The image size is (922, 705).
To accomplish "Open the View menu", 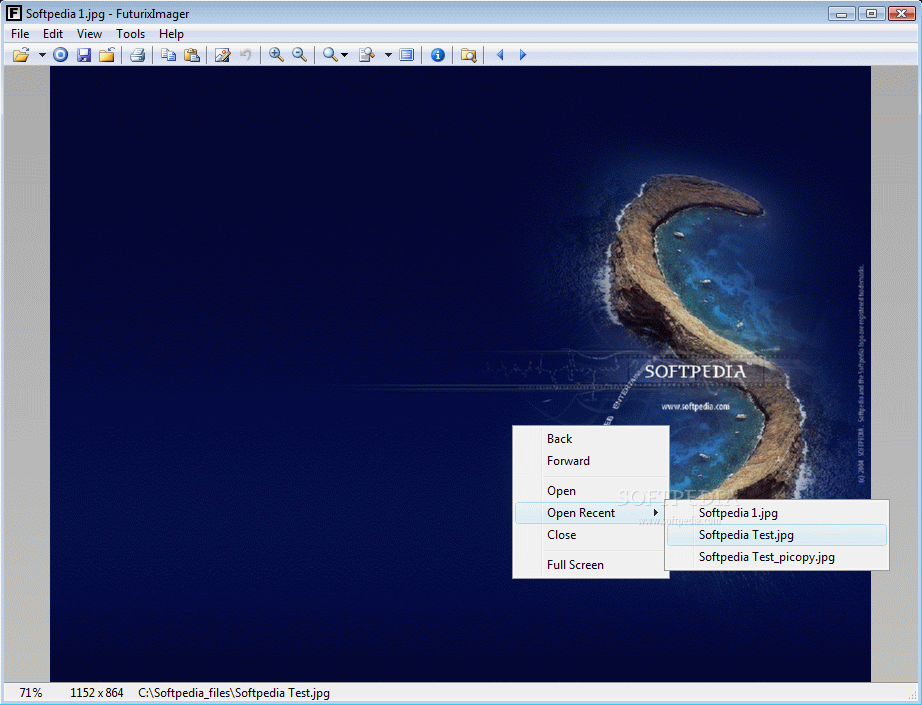I will click(89, 34).
